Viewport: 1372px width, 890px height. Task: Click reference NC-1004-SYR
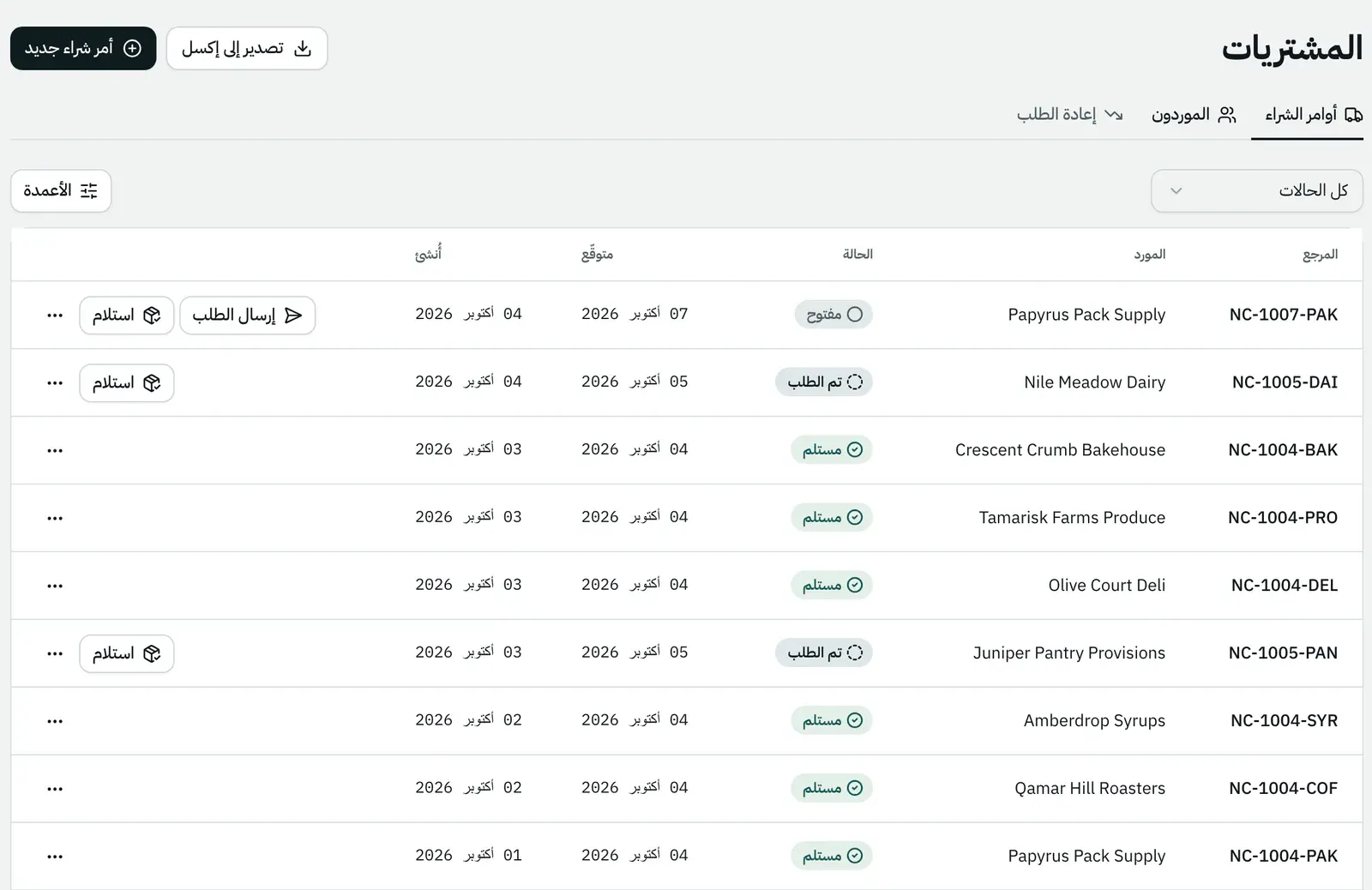point(1284,721)
